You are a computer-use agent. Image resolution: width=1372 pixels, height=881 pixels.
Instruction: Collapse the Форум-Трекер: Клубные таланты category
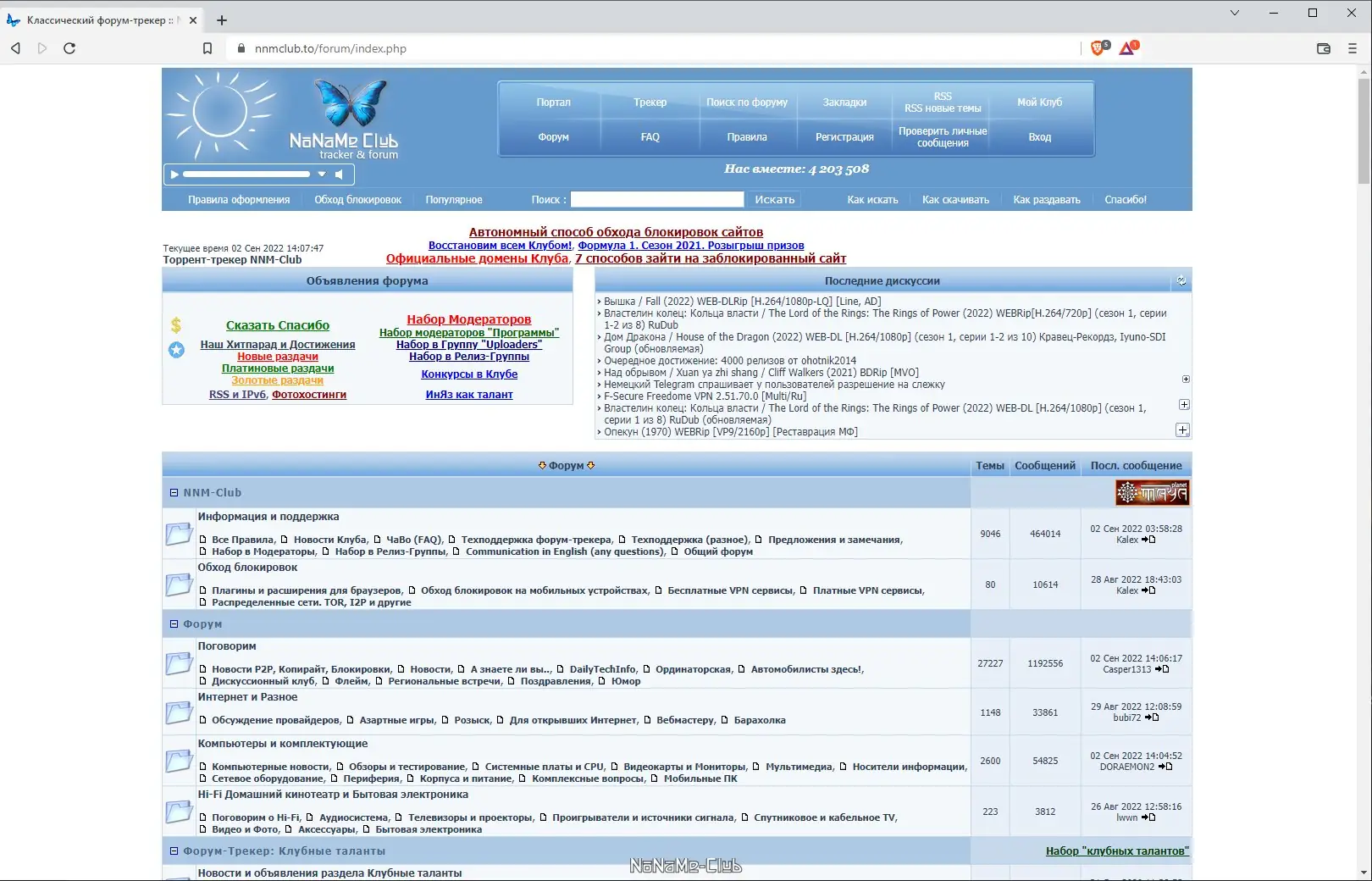click(x=174, y=851)
